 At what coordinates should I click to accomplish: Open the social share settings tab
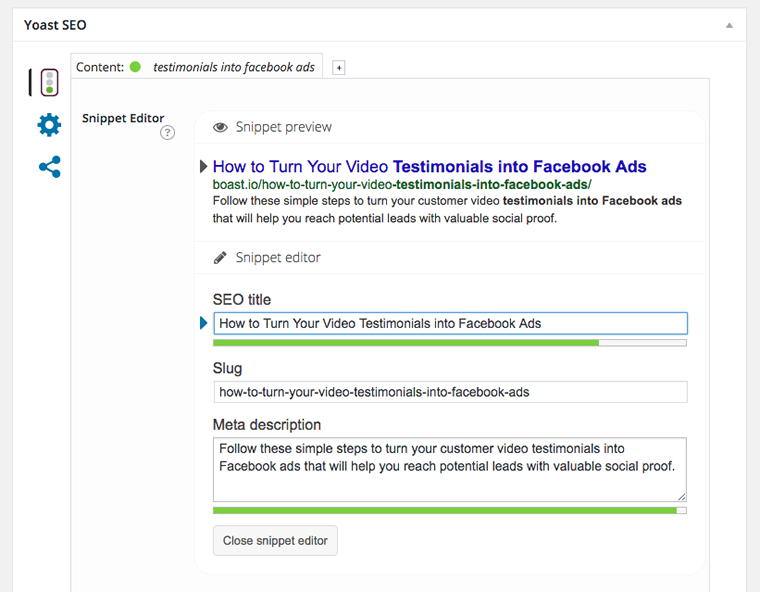[49, 167]
